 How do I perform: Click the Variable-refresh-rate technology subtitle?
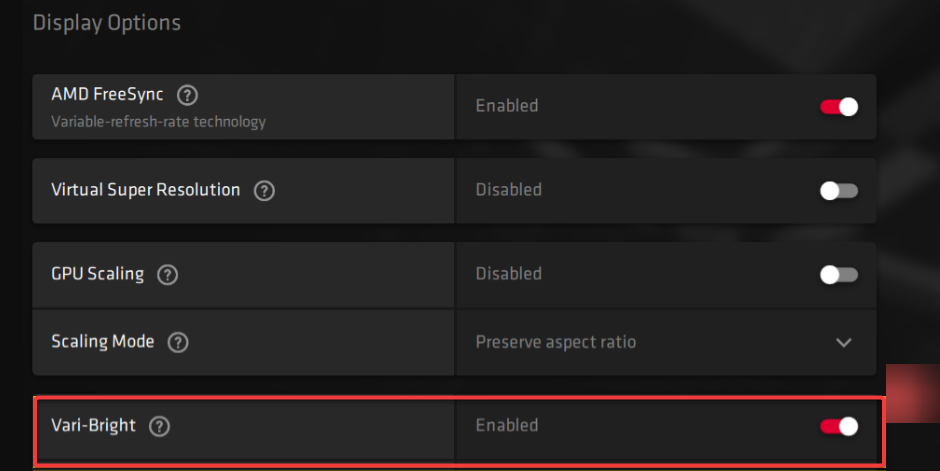point(158,122)
